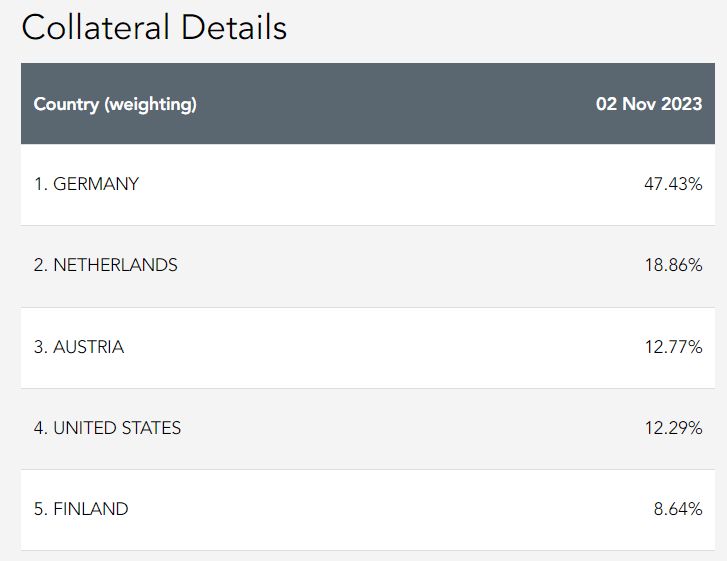
Task: Click the blank middle of table header bar
Action: (400, 104)
